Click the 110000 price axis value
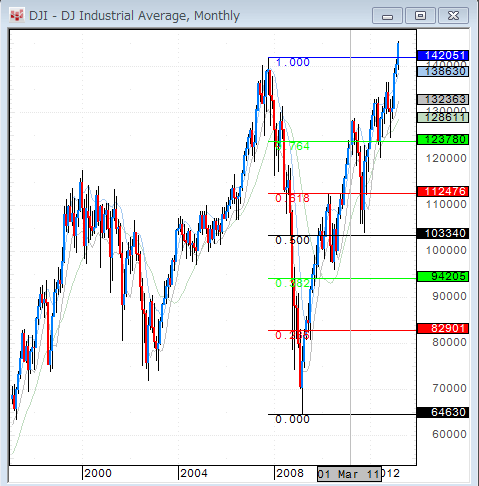 click(446, 204)
